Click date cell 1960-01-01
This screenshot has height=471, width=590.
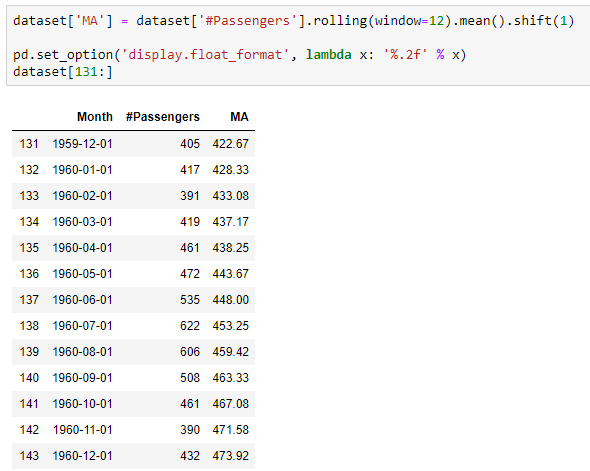click(x=82, y=170)
